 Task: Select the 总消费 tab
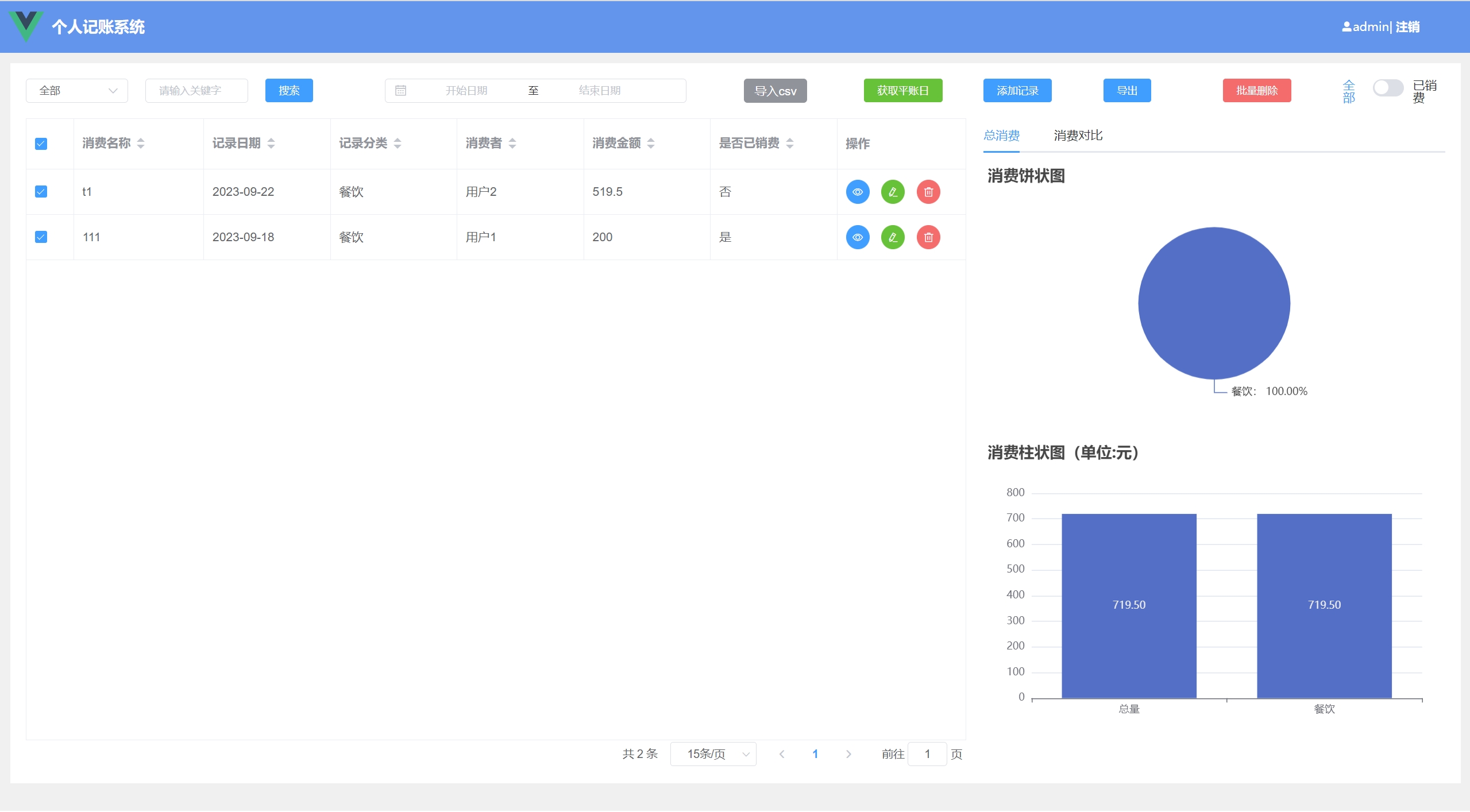click(x=1001, y=136)
